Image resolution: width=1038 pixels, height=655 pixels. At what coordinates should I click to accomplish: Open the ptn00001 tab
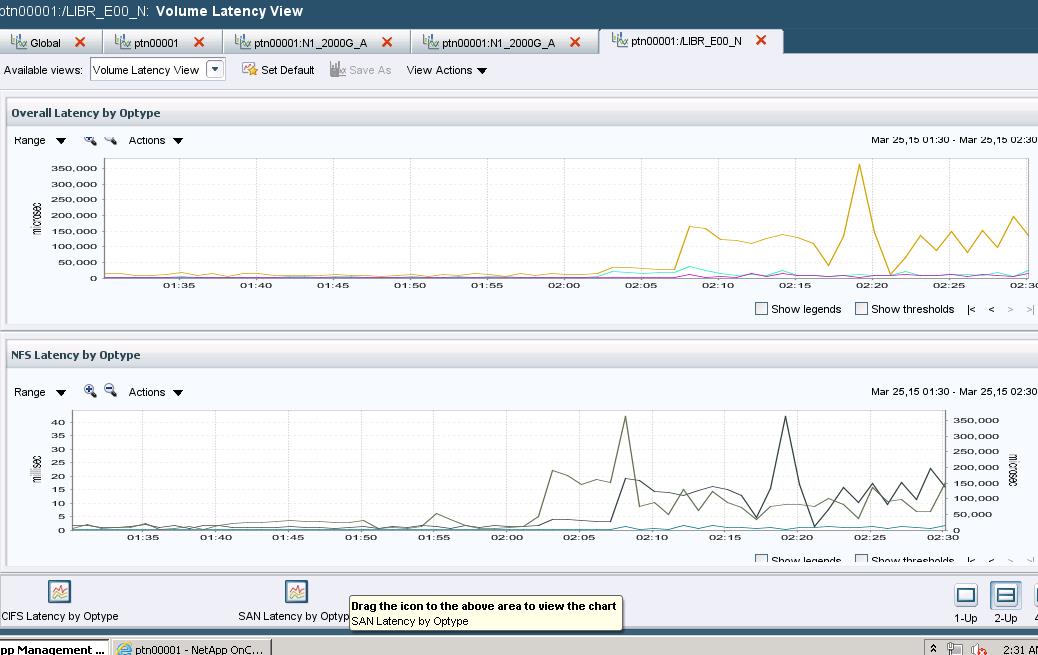coord(155,42)
